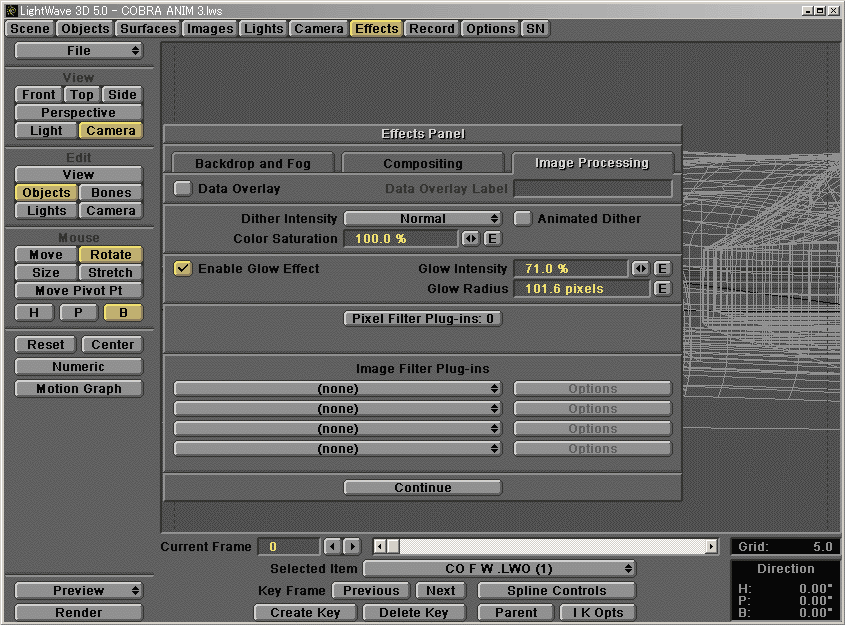Open the first Image Filter Plug-ins dropdown

(337, 389)
